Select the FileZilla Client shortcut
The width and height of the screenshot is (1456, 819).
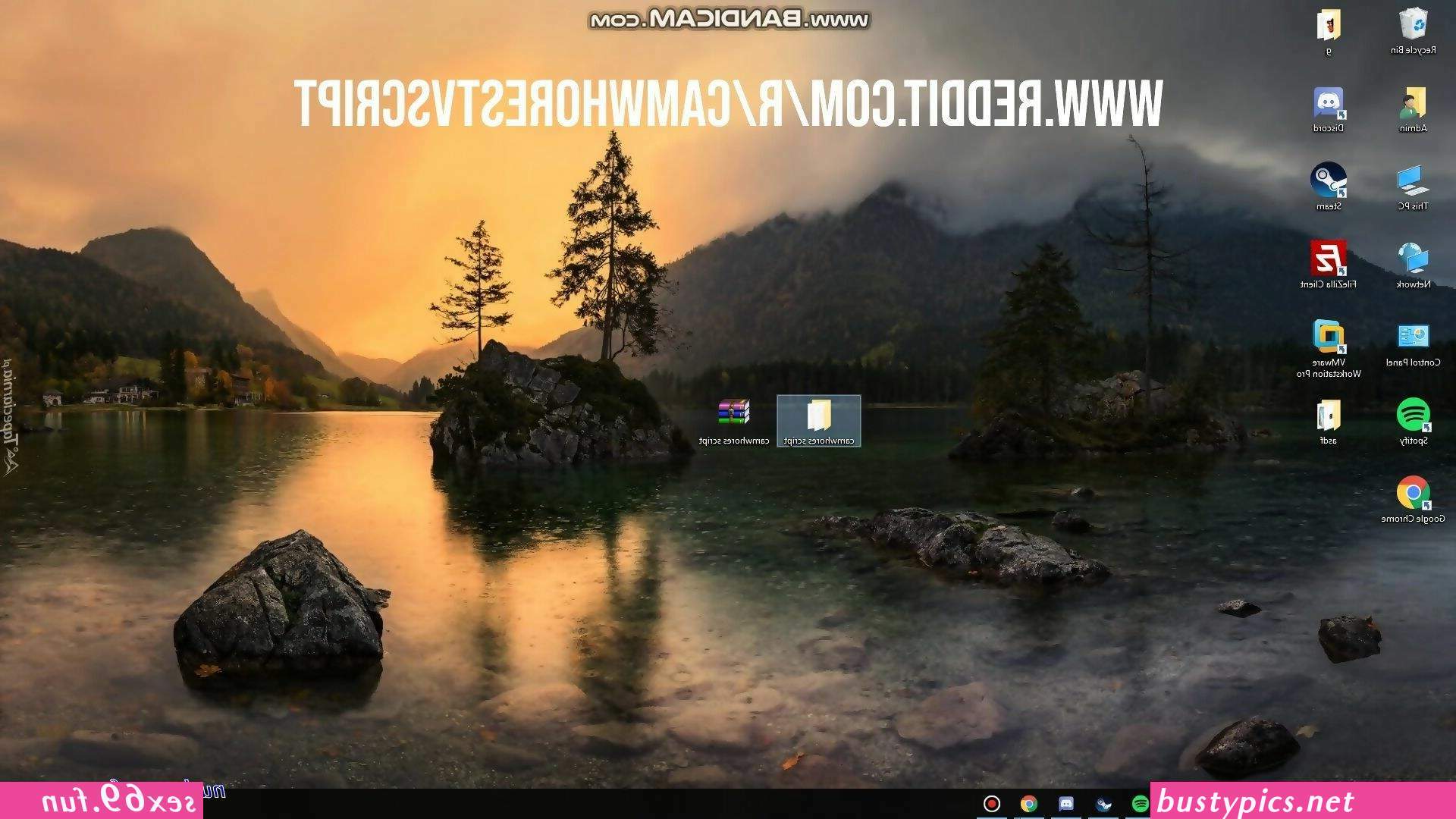[x=1329, y=265]
